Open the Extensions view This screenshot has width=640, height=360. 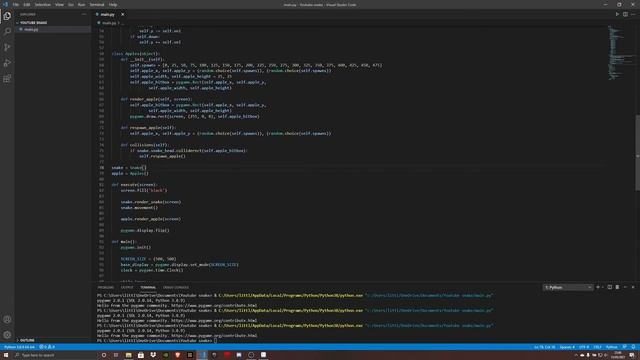(7, 78)
